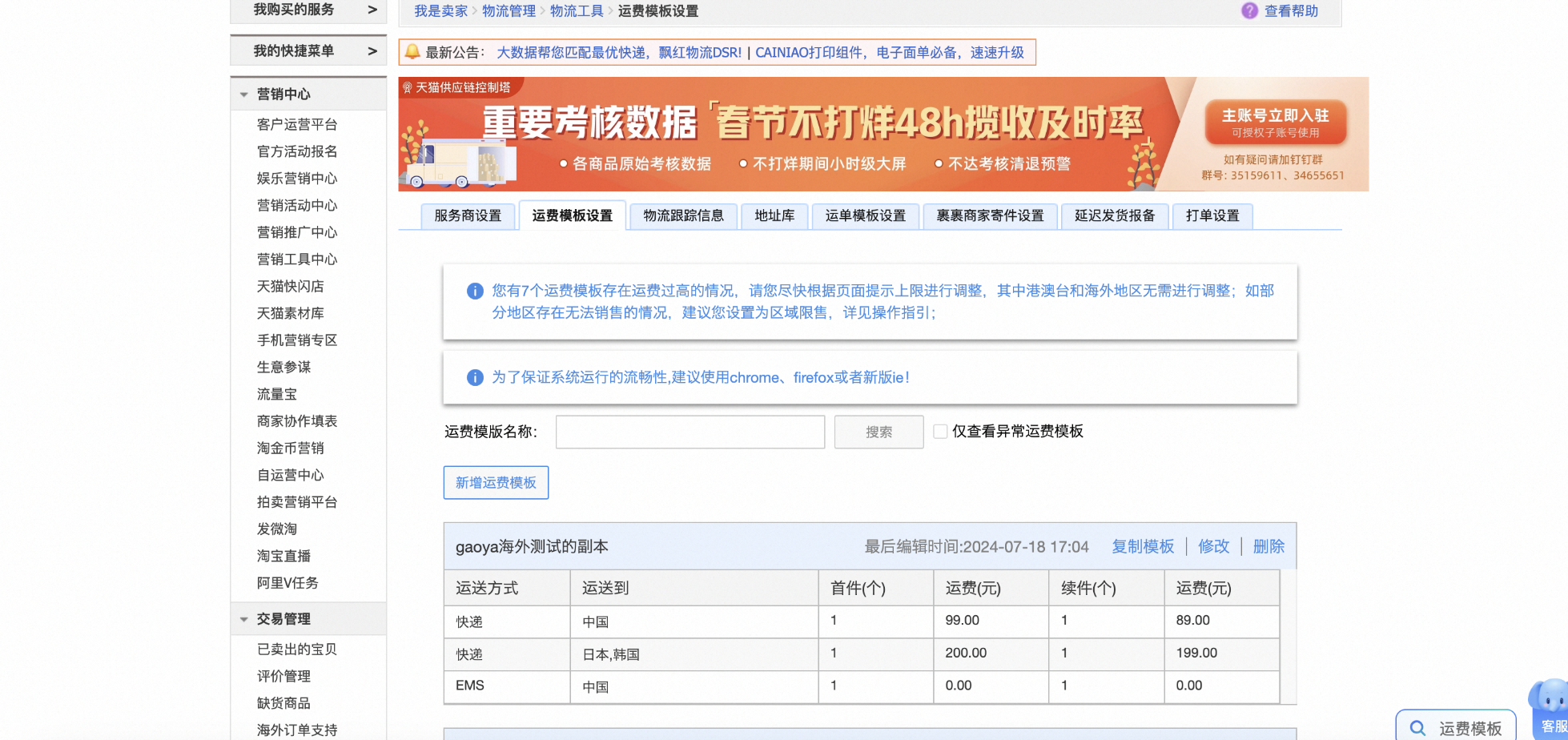Open 手机营销专区 in the sidebar

(x=297, y=340)
